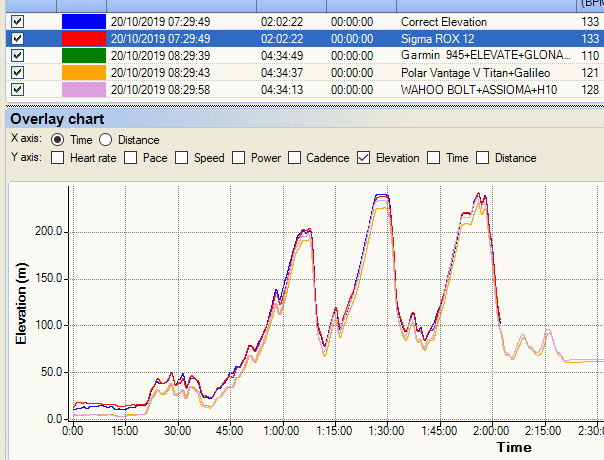604x460 pixels.
Task: Enable the Cadence Y axis checkbox
Action: (295, 157)
